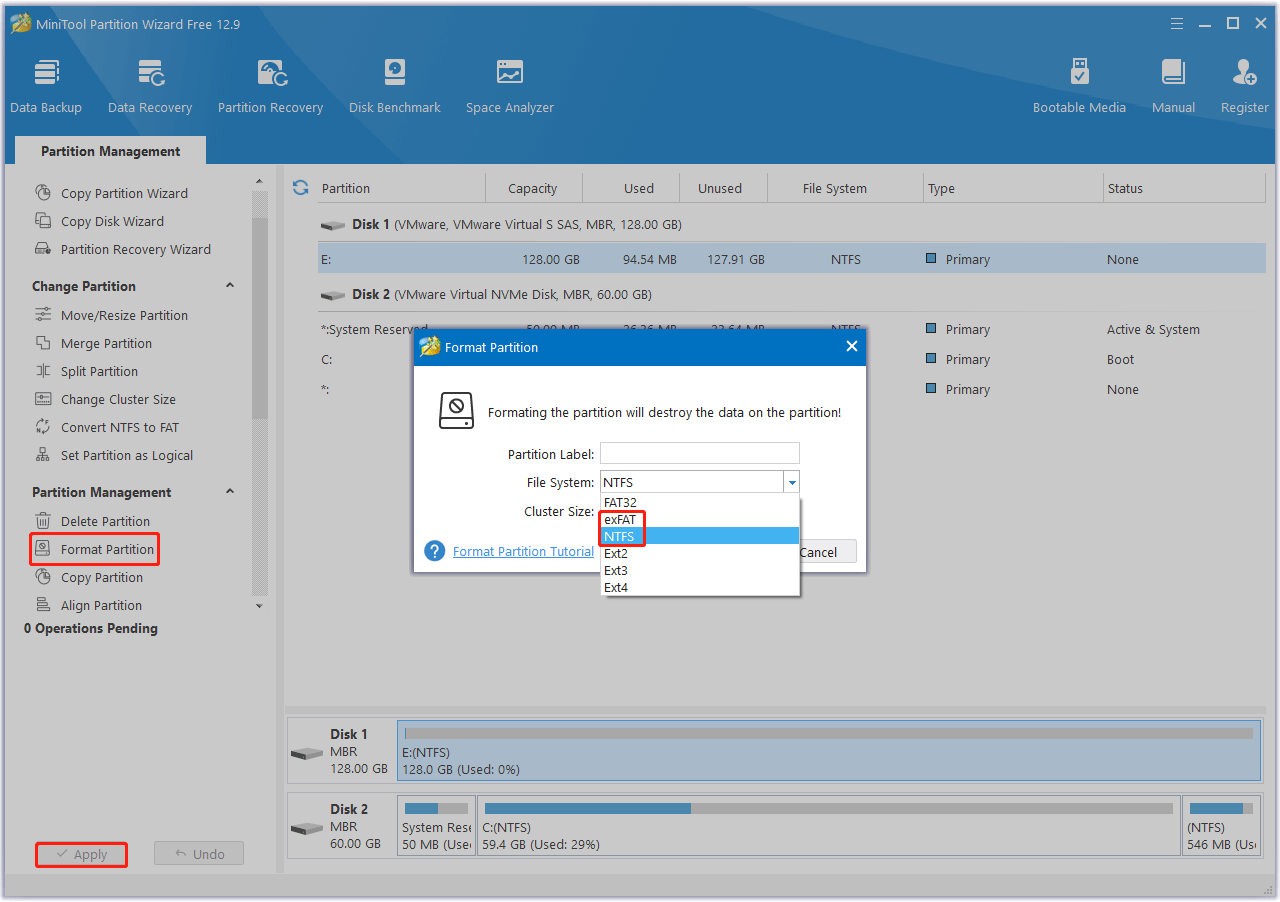Open the File System dropdown

(x=792, y=481)
